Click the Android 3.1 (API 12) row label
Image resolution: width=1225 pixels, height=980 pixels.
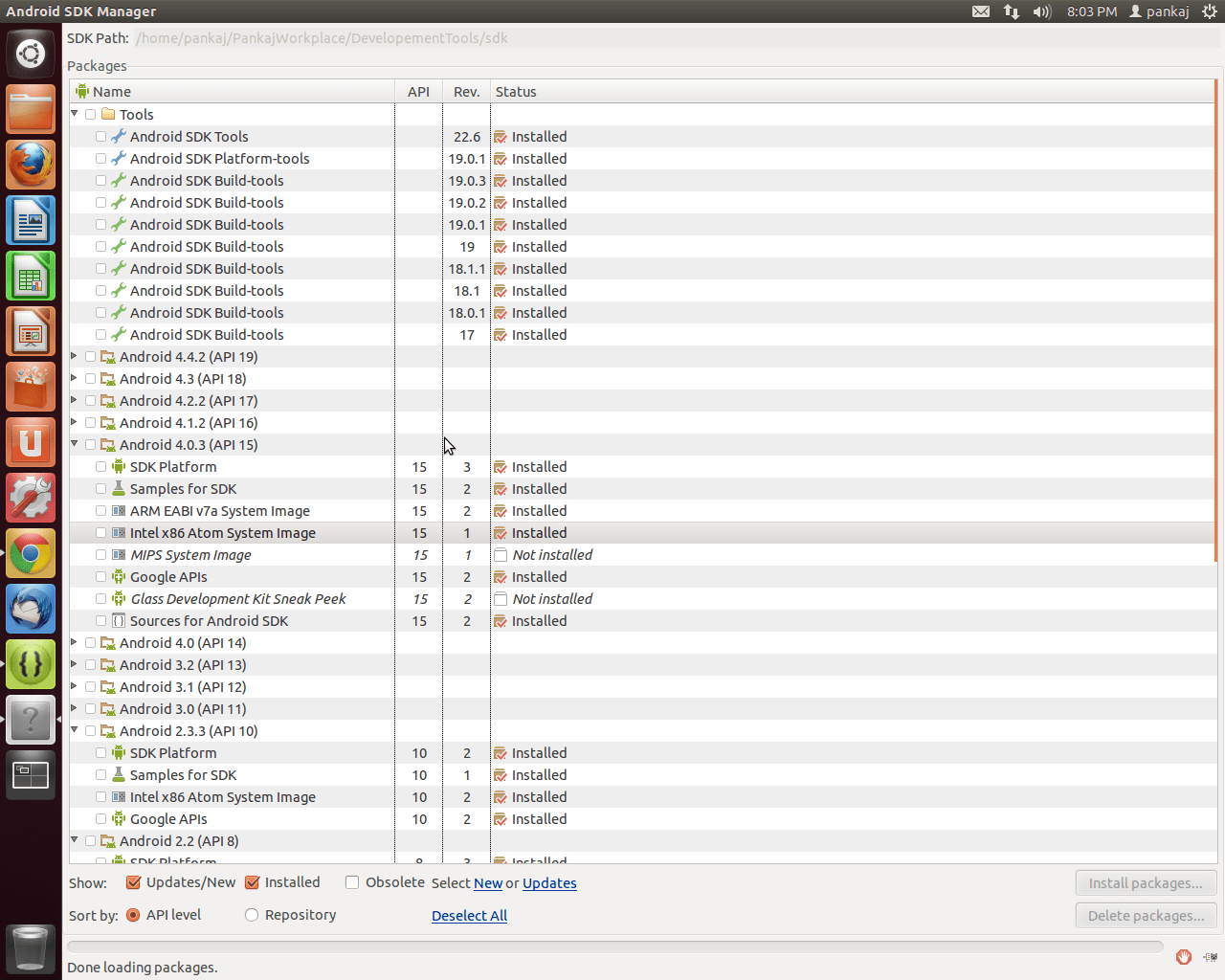pos(183,687)
